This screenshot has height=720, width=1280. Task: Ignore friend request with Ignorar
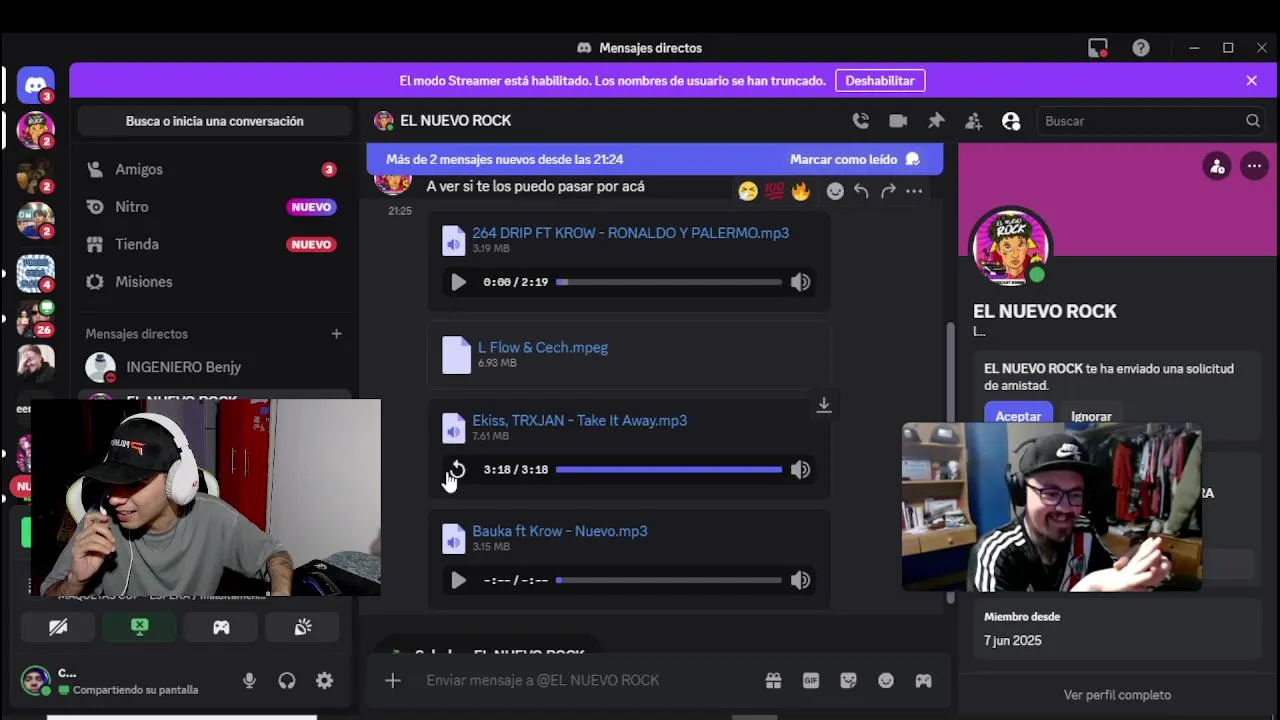click(1091, 415)
